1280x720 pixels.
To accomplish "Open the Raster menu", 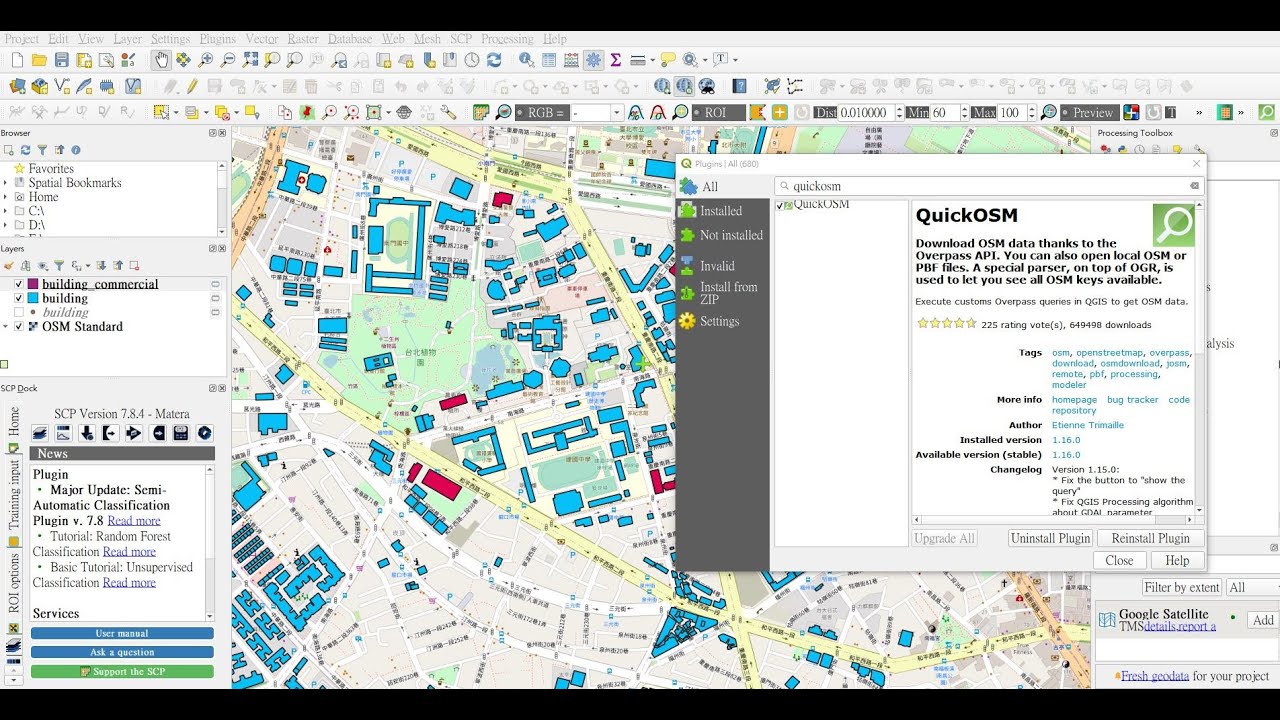I will point(303,39).
